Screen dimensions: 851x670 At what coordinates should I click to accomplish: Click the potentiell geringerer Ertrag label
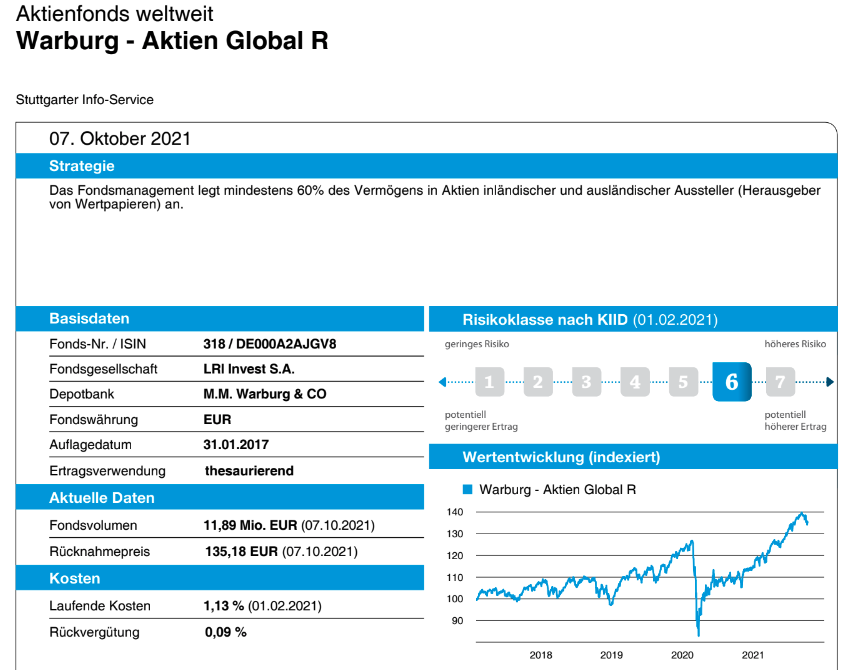481,420
